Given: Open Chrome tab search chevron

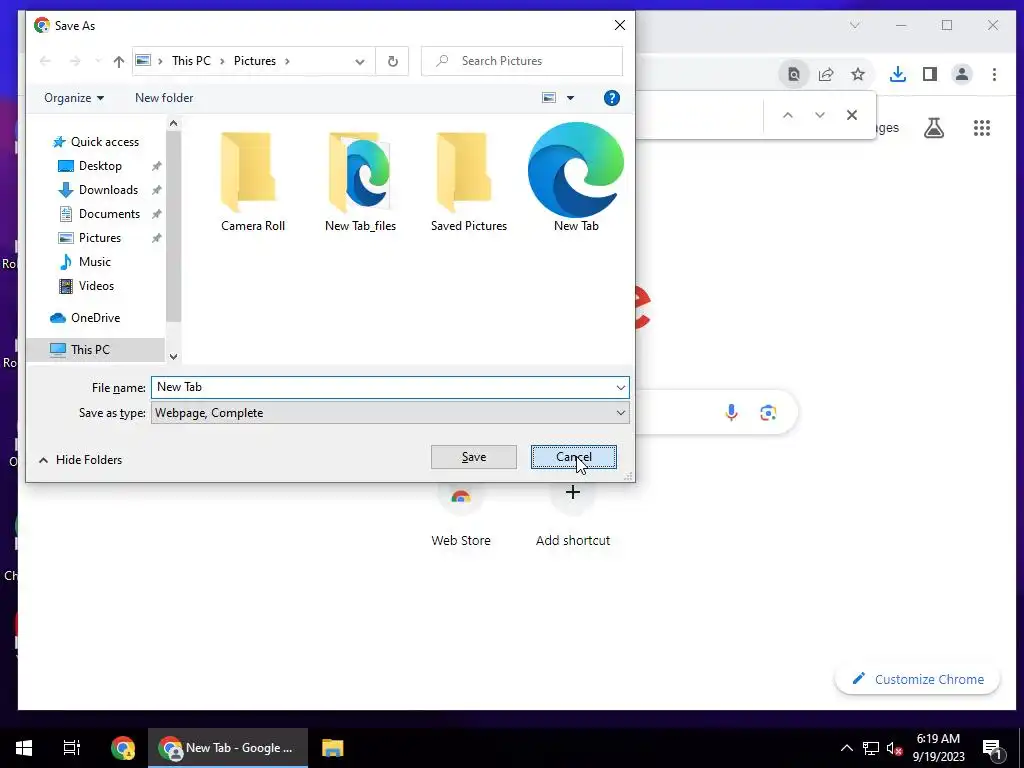Looking at the screenshot, I should 854,25.
